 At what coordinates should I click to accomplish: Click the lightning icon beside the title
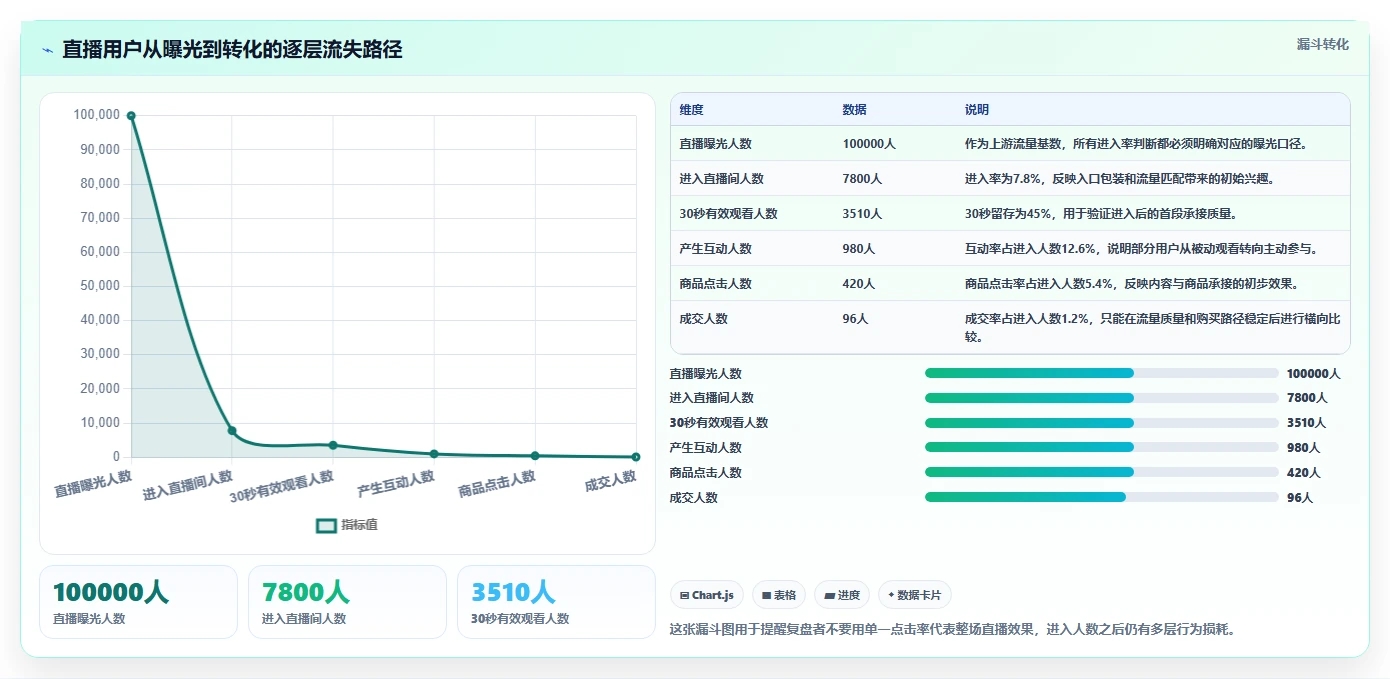[x=48, y=50]
